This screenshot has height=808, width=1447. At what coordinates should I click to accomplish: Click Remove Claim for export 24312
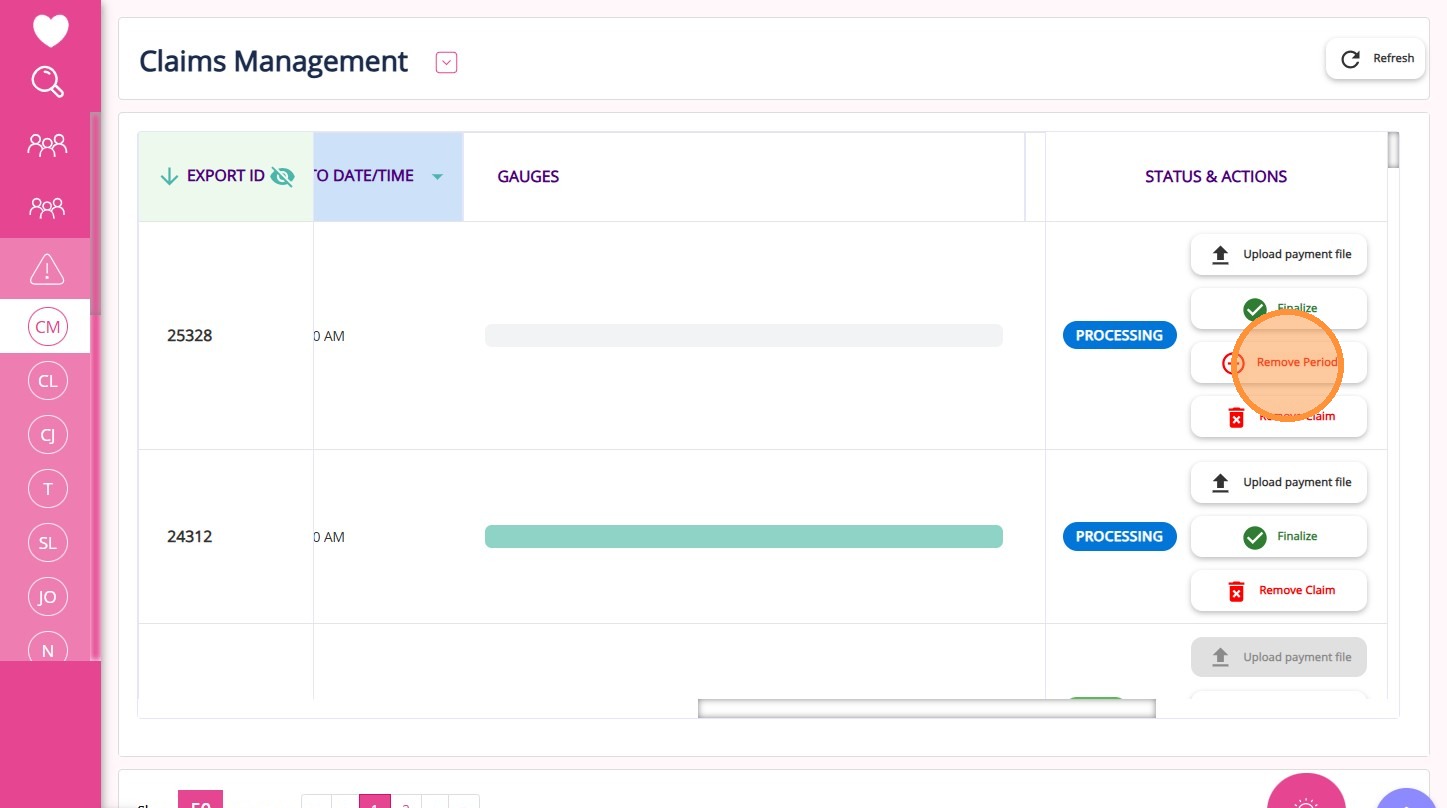1278,591
